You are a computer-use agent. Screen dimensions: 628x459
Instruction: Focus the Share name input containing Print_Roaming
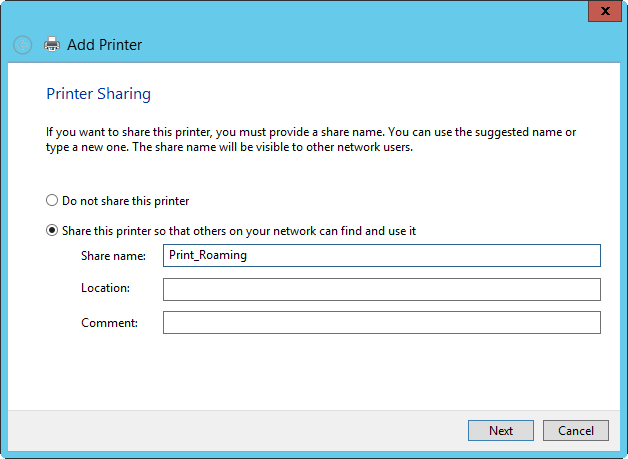(x=381, y=256)
